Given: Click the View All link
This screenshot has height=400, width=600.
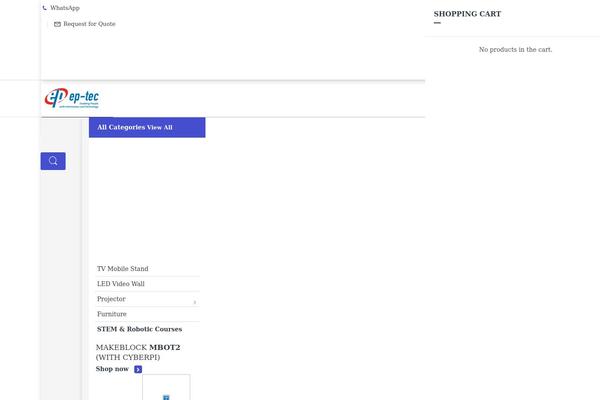Looking at the screenshot, I should tap(160, 127).
